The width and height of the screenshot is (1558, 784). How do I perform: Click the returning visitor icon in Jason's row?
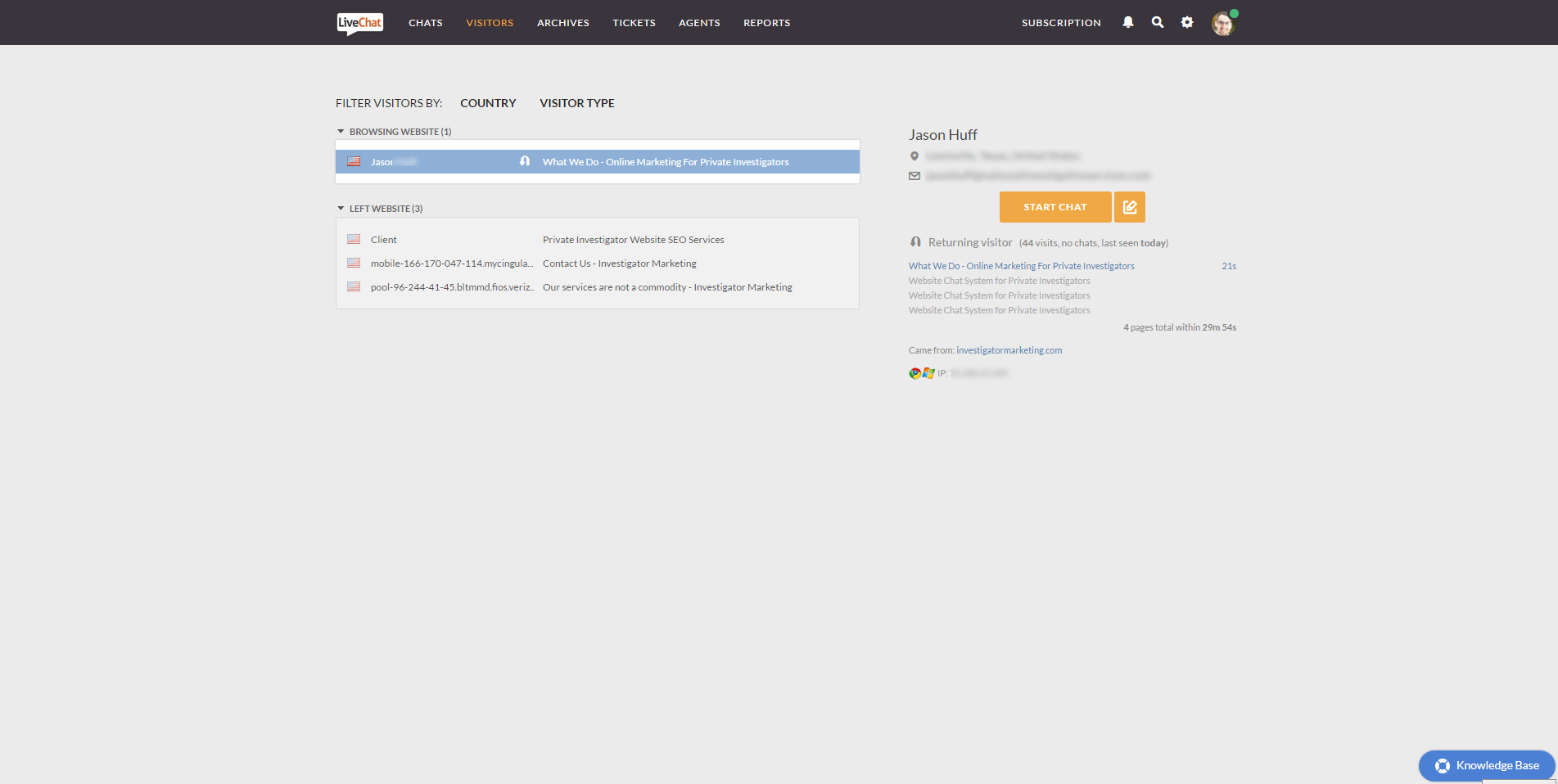525,161
